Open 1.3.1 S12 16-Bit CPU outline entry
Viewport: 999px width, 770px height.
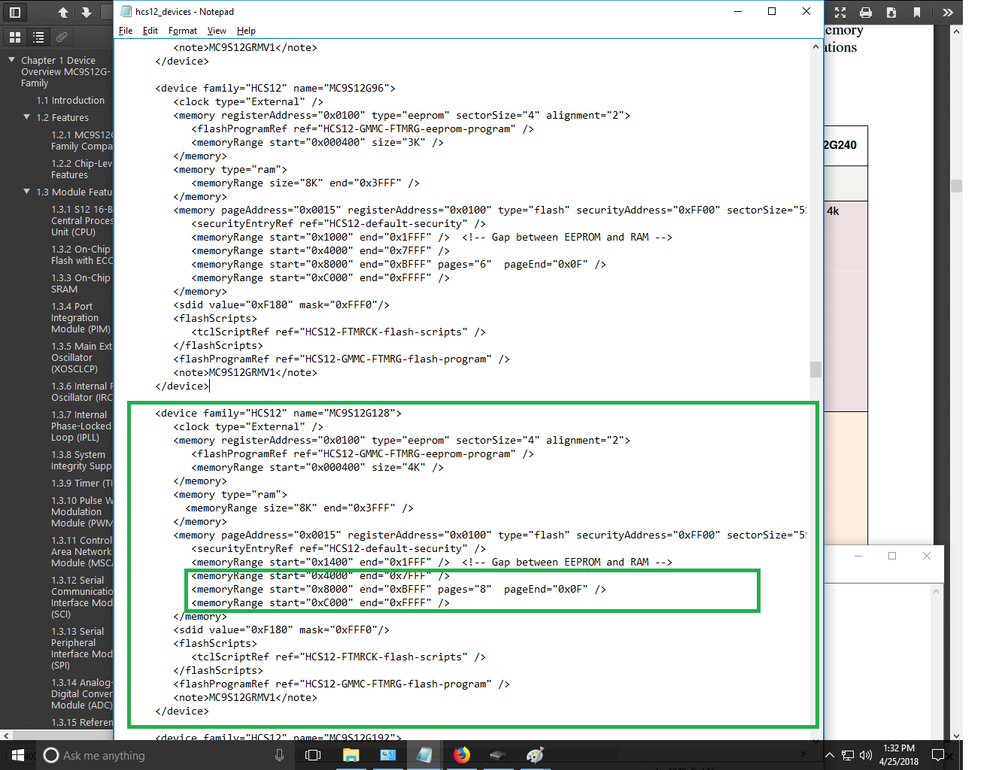[x=82, y=220]
